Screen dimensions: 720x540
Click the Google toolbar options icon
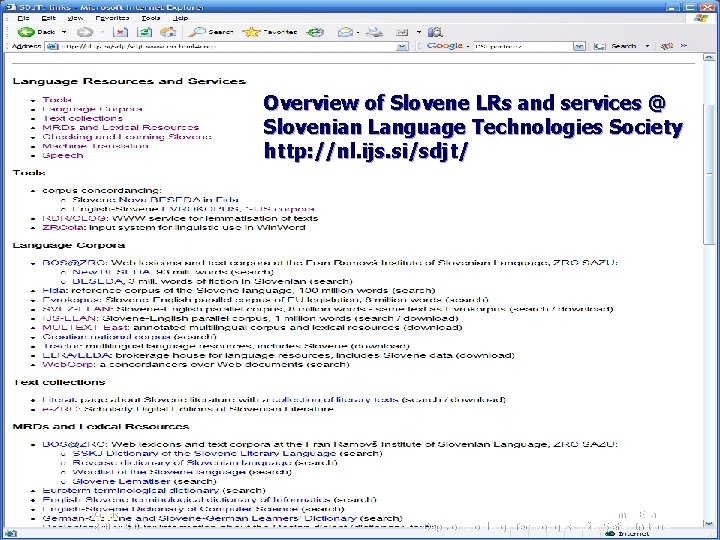pyautogui.click(x=666, y=46)
